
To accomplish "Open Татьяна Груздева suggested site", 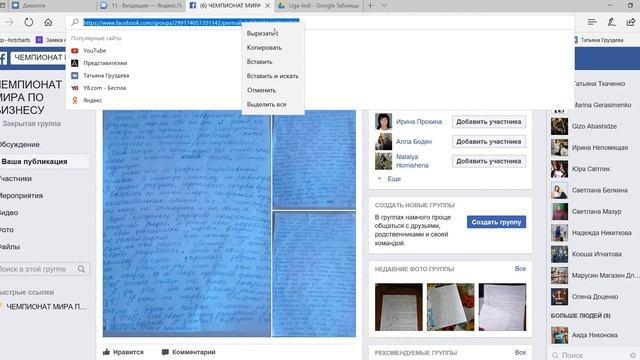I will [106, 76].
